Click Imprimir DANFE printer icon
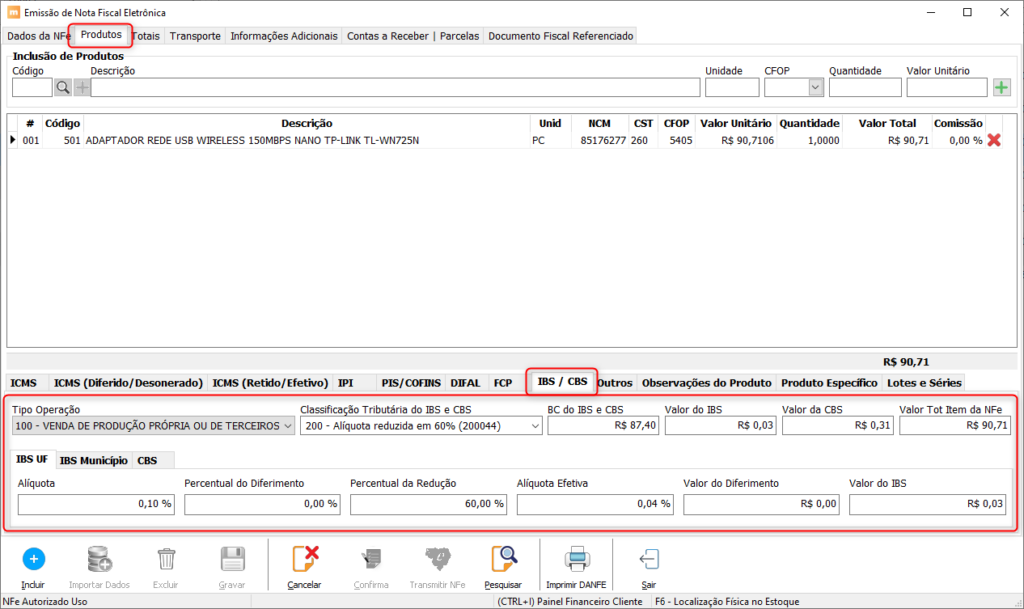1024x609 pixels. [x=575, y=559]
